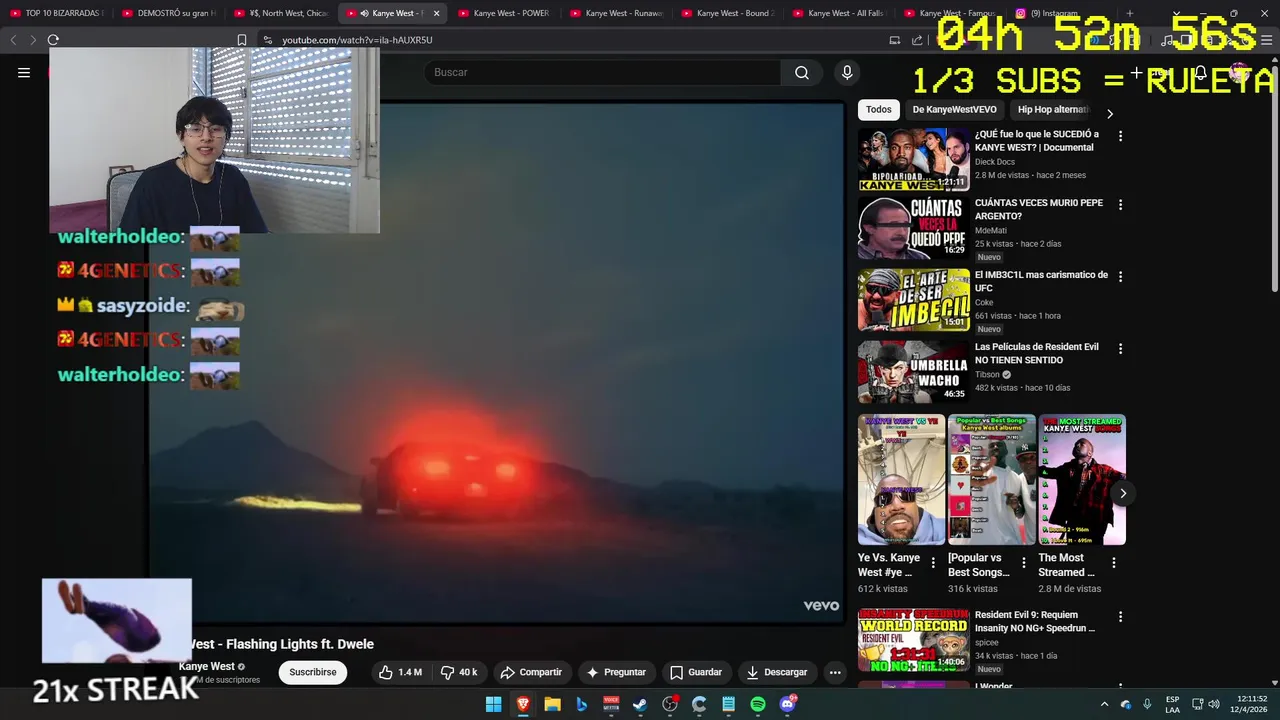Switch to the DEMOSTRÓ su gran tab
This screenshot has width=1280, height=720.
coord(168,13)
